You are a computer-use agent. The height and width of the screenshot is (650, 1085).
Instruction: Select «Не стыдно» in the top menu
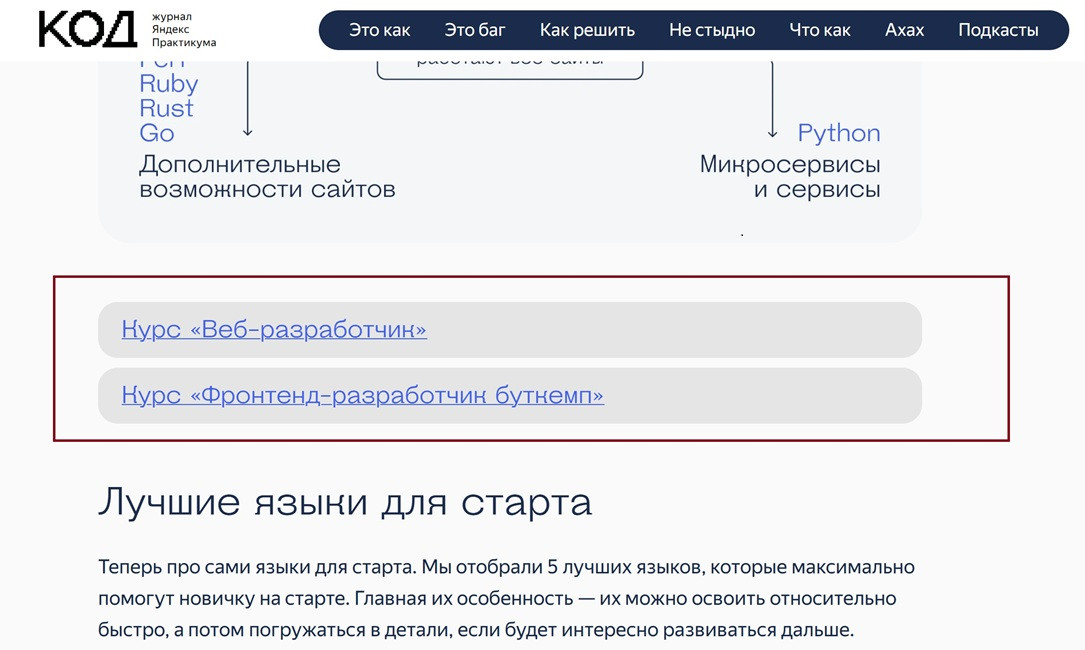coord(712,30)
